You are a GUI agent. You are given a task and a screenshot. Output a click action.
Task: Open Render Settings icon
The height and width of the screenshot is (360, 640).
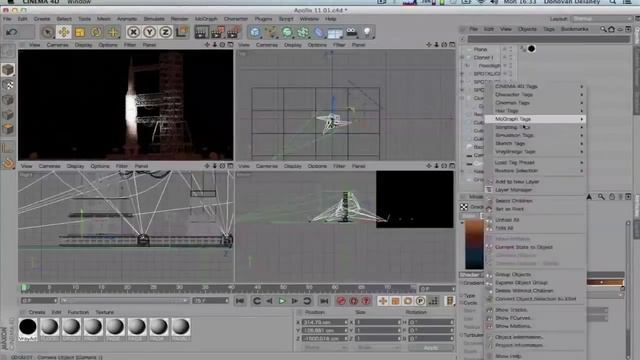233,32
